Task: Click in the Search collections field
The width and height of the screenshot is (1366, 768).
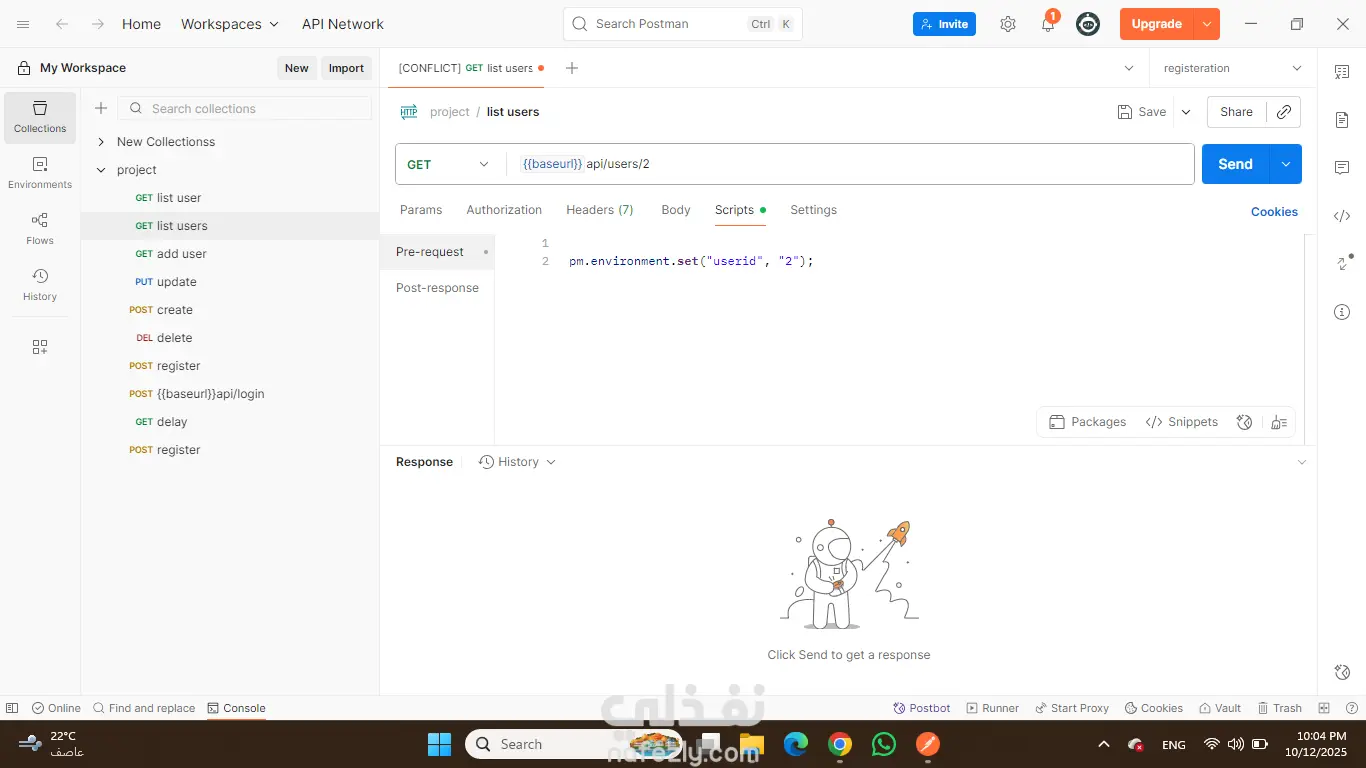Action: click(x=245, y=109)
